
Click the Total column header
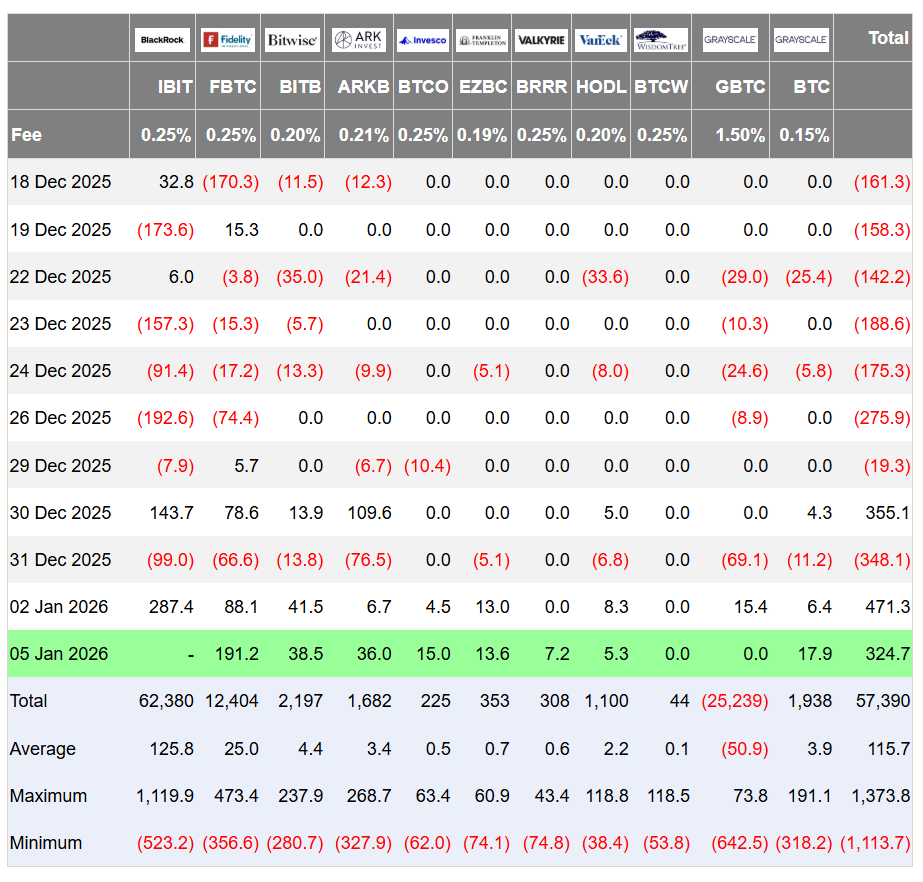[x=889, y=38]
